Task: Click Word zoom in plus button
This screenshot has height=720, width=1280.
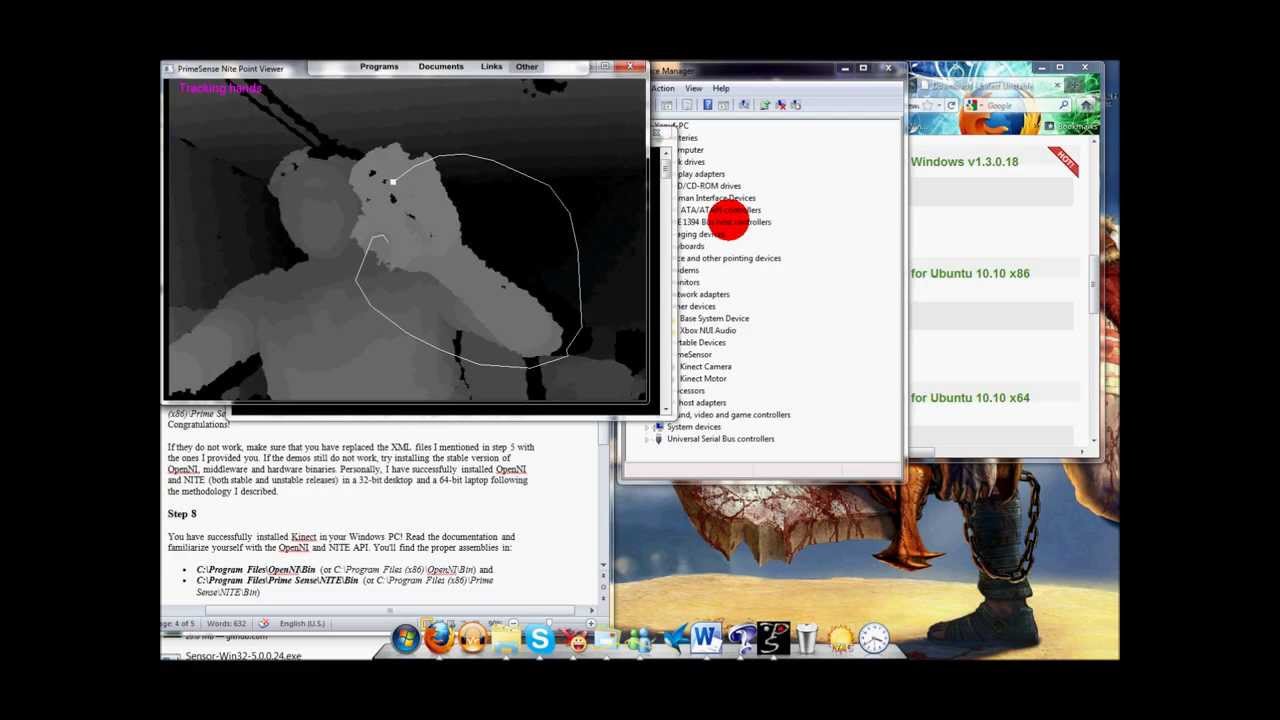Action: tap(591, 622)
